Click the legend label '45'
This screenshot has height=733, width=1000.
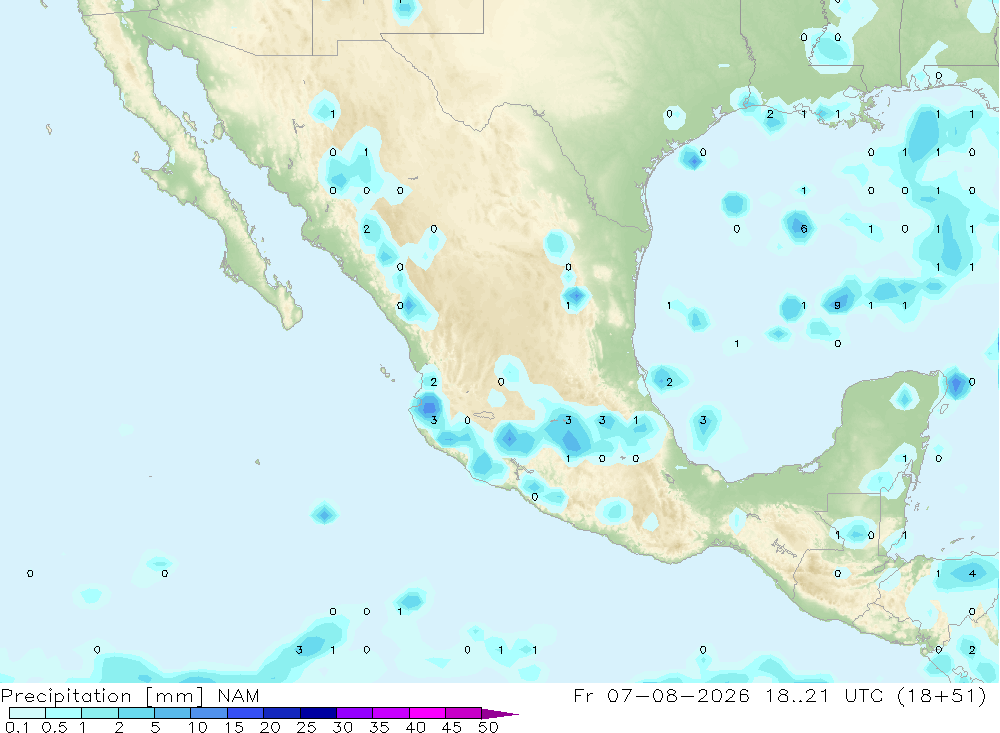pos(452,727)
